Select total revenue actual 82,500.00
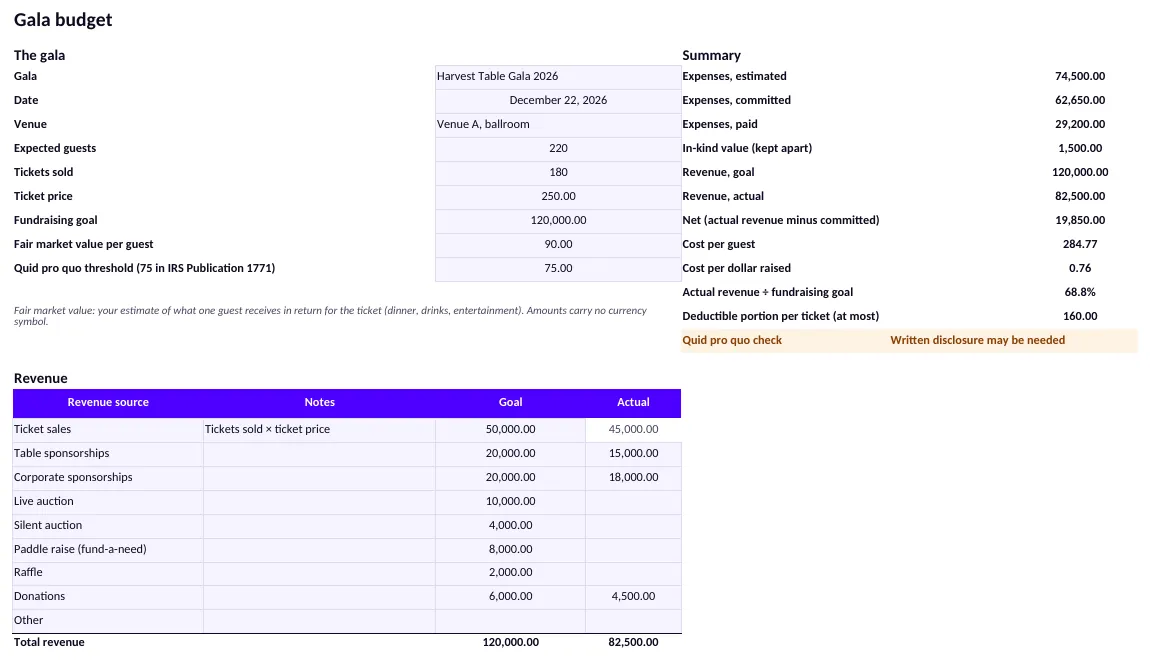This screenshot has height=666, width=1150. click(633, 643)
